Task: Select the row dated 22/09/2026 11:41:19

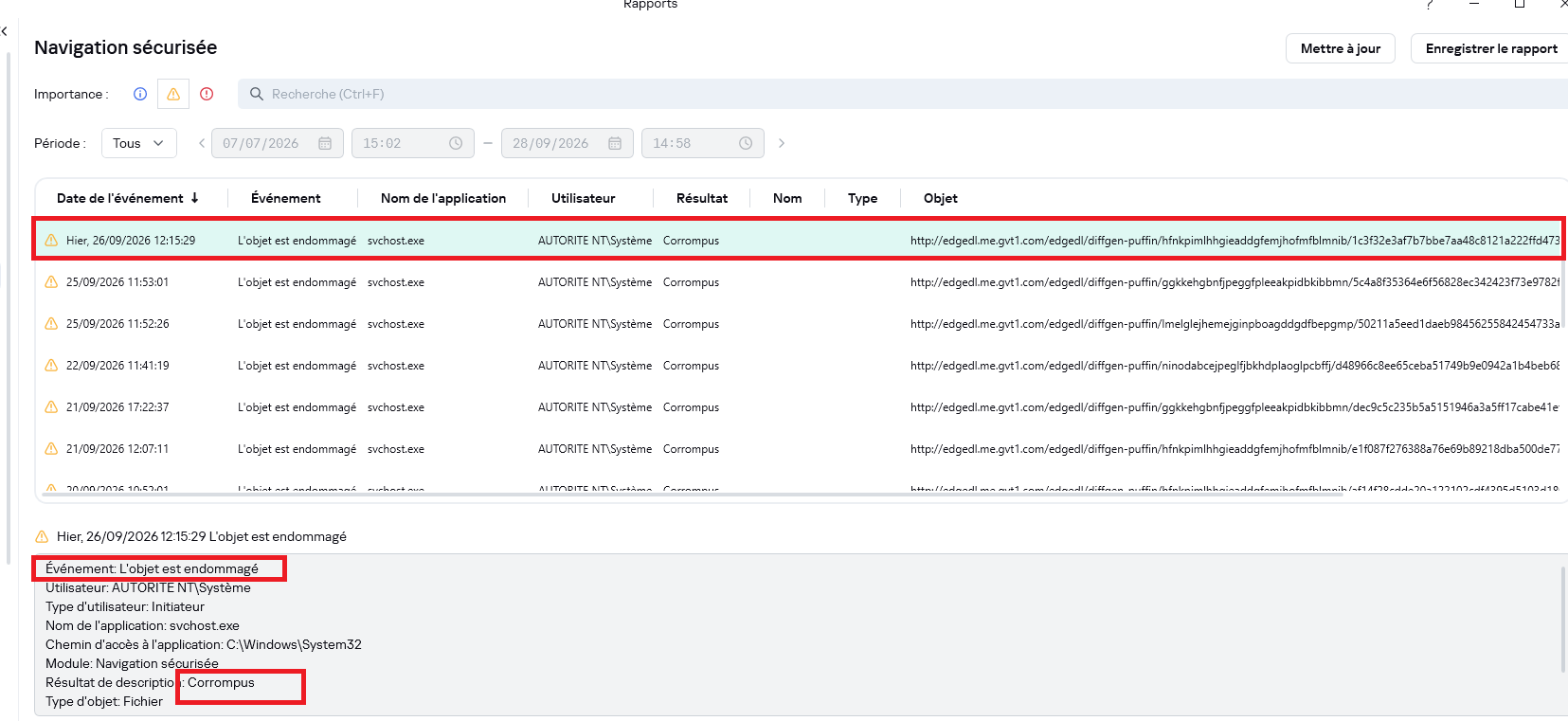Action: click(x=798, y=366)
